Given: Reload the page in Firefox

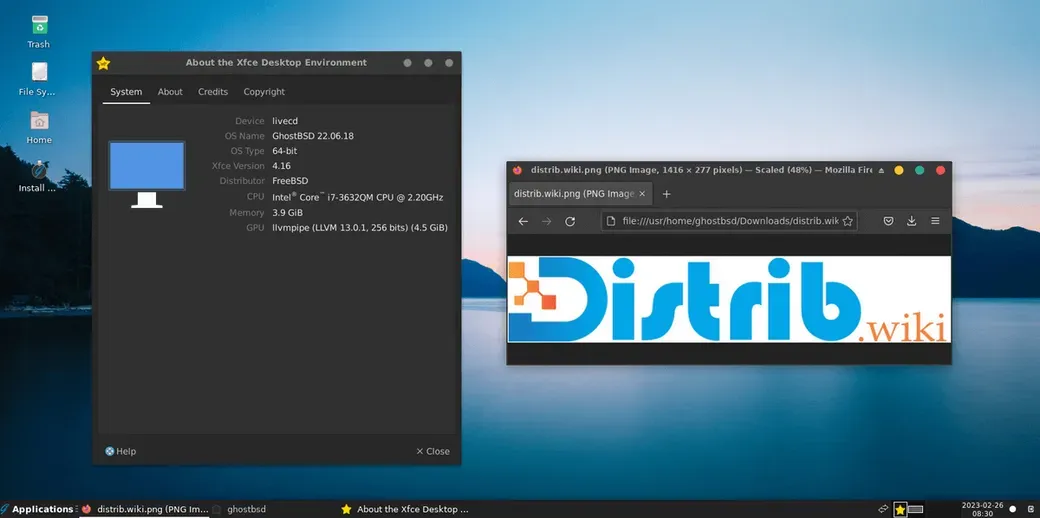Looking at the screenshot, I should click(x=570, y=221).
